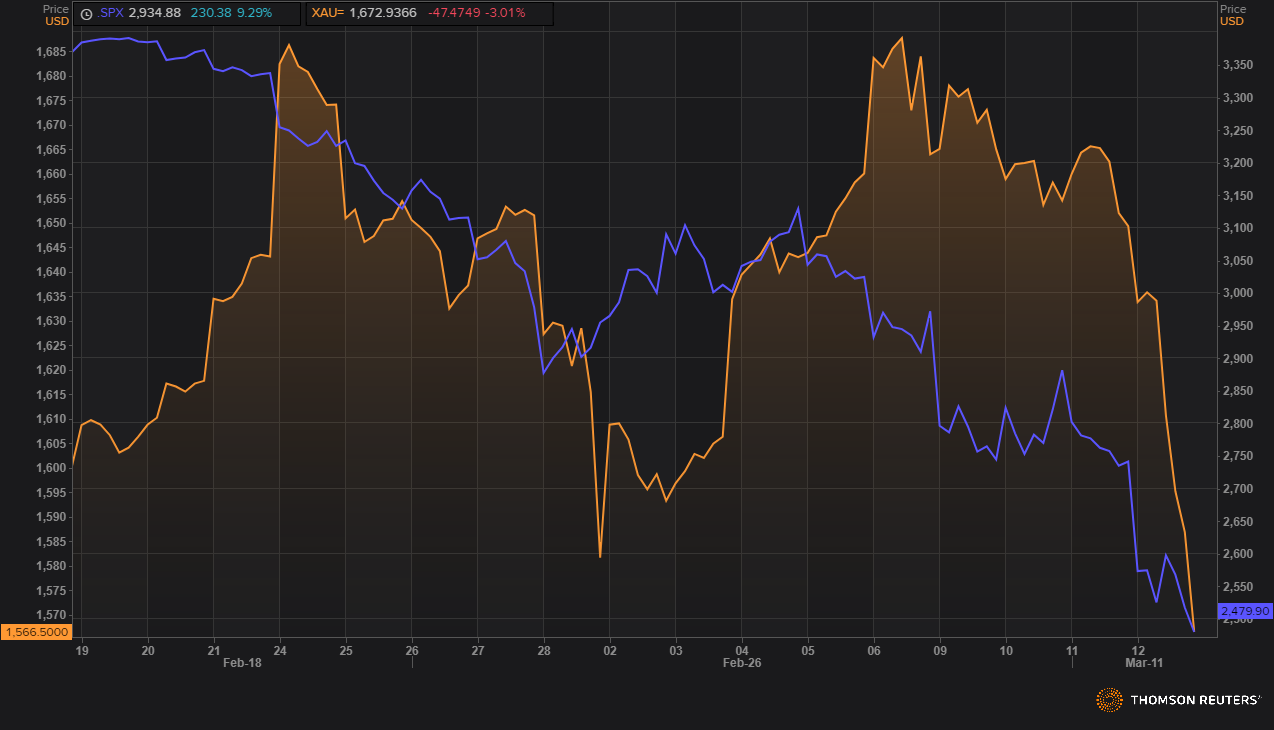
Task: Click the orange 1,566.5000 price tag
Action: point(35,631)
